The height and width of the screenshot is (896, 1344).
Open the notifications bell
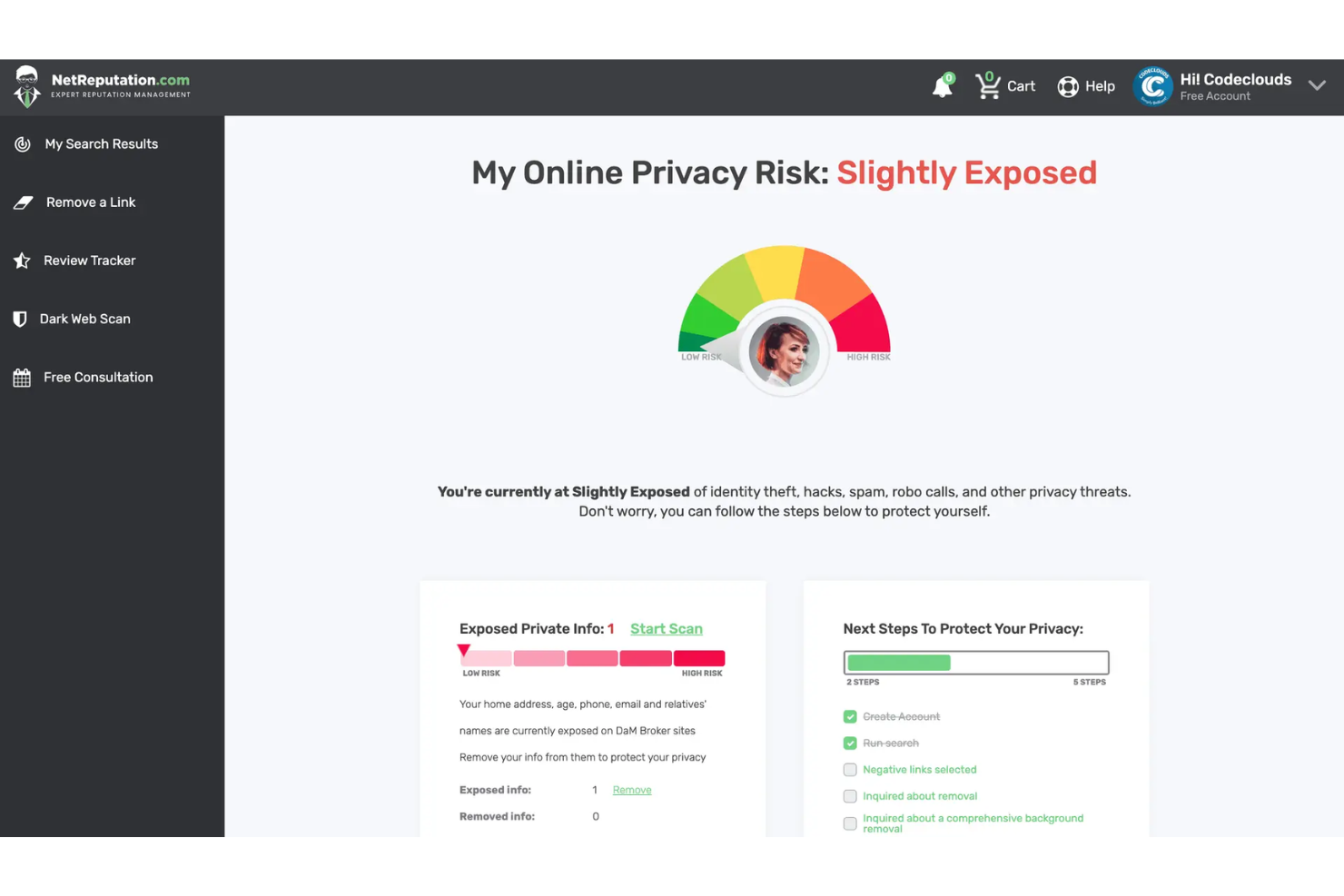[x=942, y=86]
